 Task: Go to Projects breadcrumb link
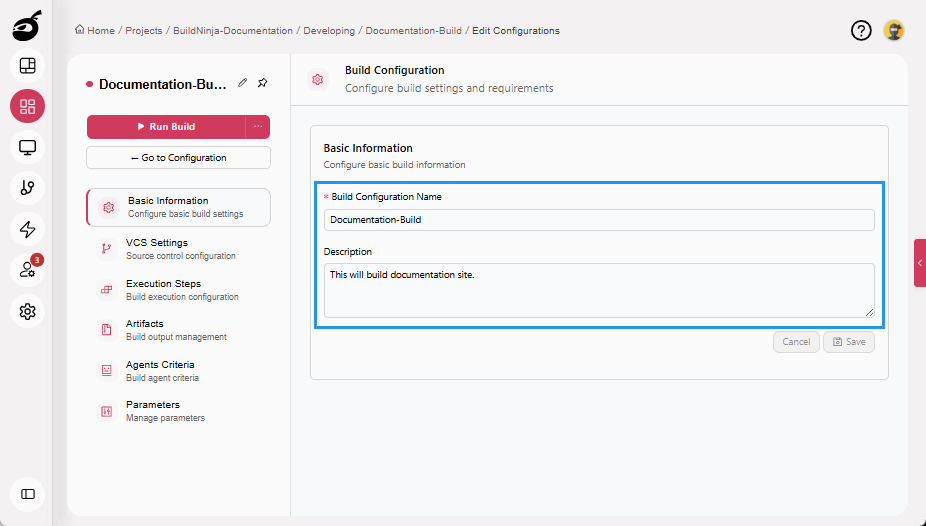pyautogui.click(x=144, y=31)
